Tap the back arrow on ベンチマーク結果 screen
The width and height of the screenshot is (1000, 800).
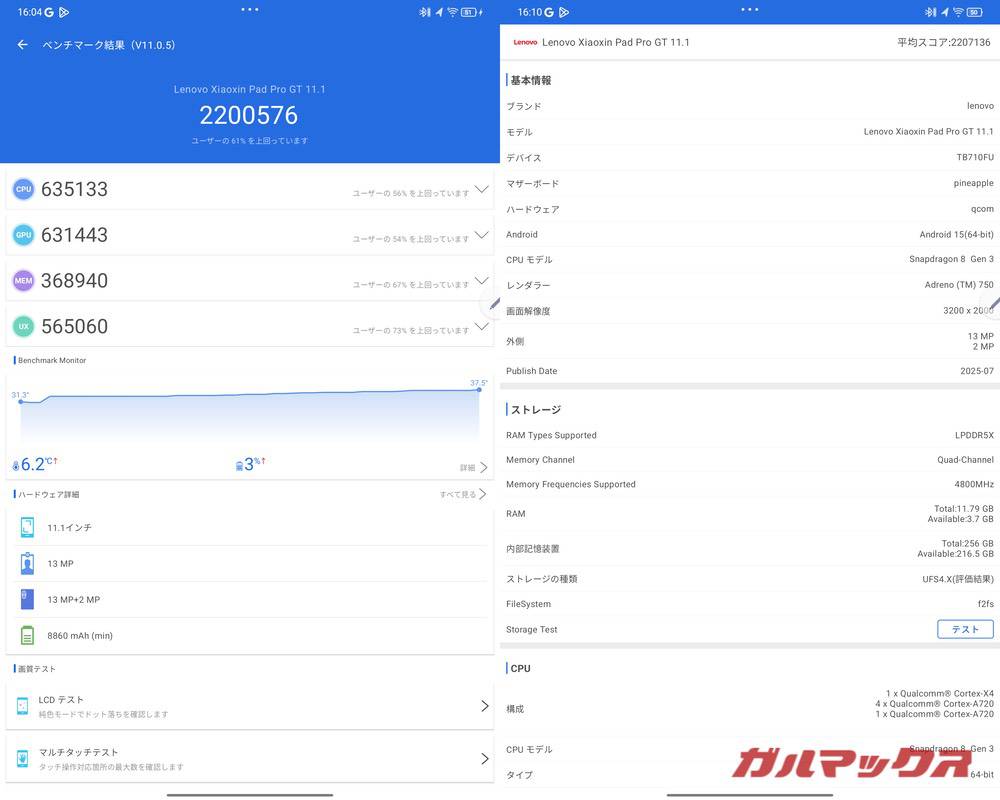click(x=21, y=44)
